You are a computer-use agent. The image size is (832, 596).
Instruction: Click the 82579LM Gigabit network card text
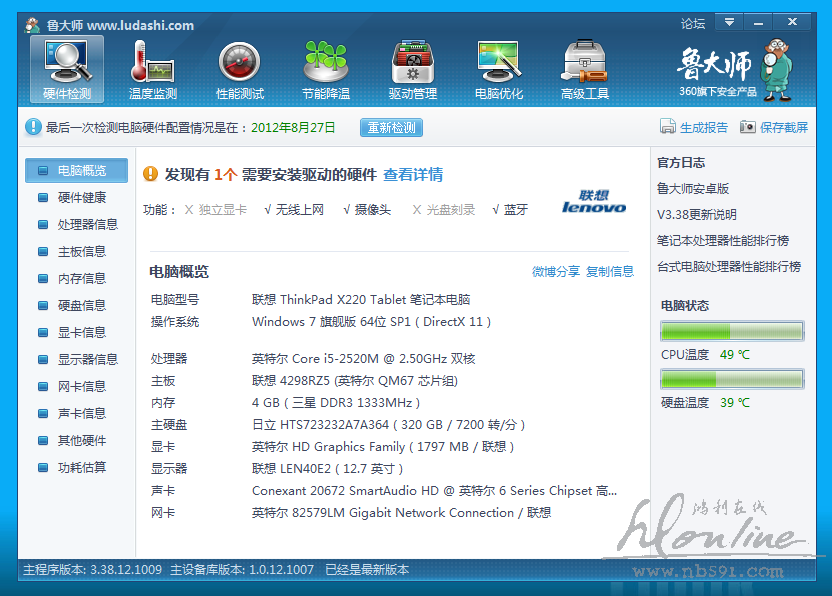point(402,513)
